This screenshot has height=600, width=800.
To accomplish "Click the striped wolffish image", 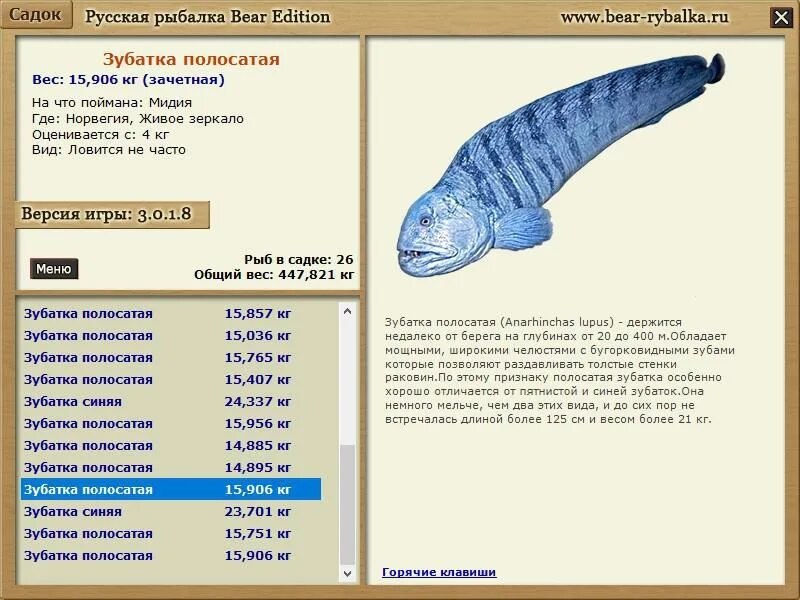I will [560, 164].
